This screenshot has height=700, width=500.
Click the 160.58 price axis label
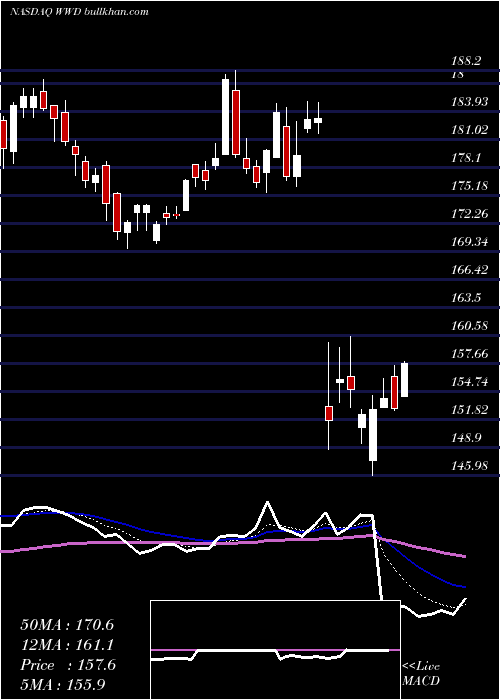pyautogui.click(x=470, y=326)
